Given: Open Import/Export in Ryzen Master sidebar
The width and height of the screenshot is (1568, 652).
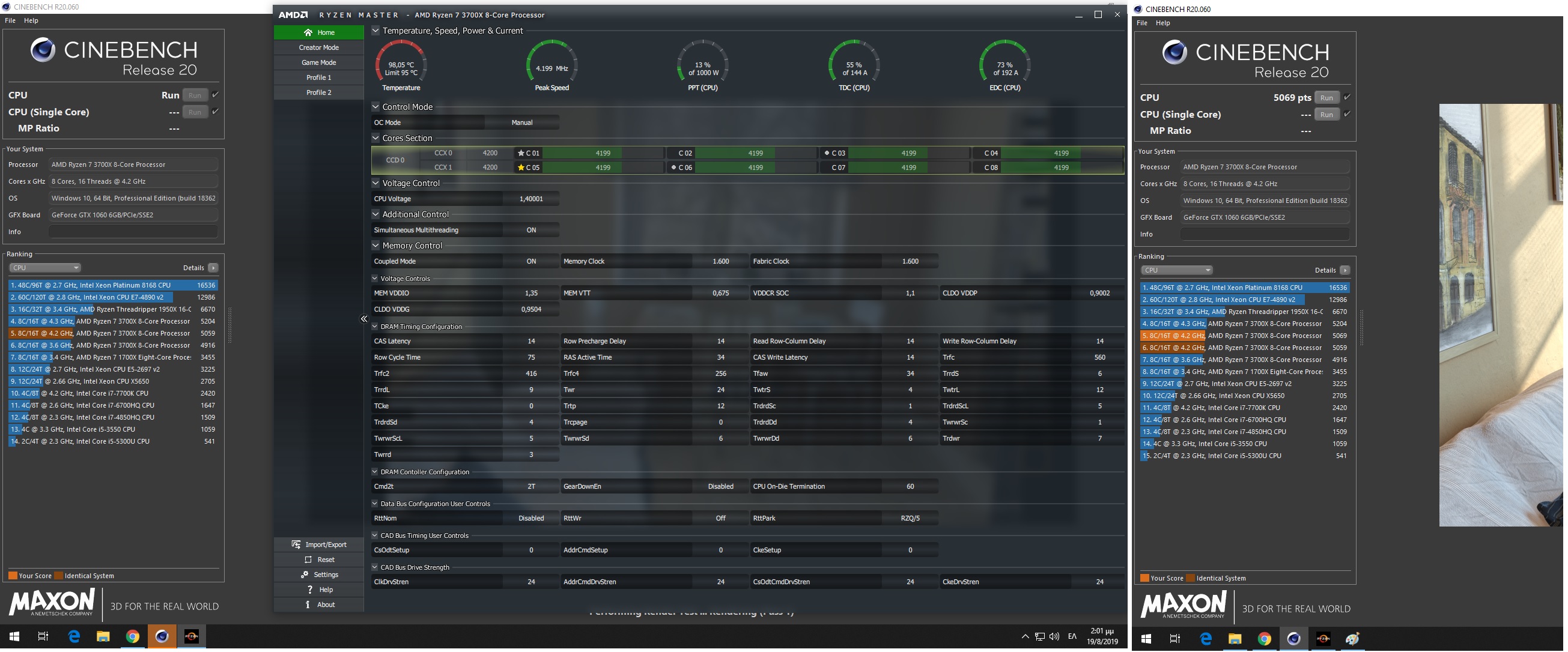Looking at the screenshot, I should click(x=319, y=545).
